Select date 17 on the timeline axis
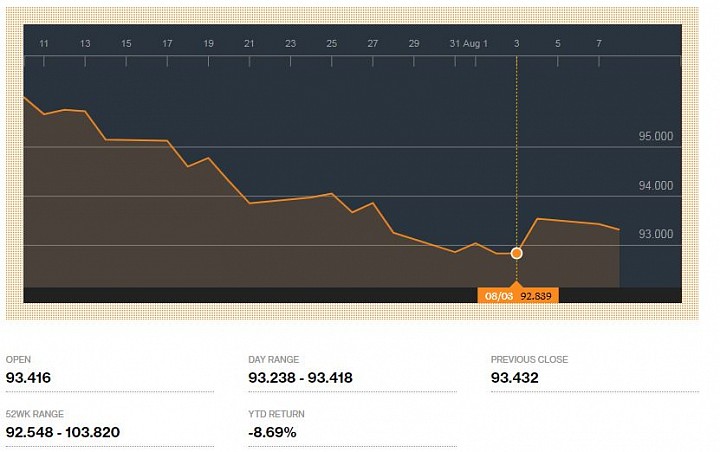The width and height of the screenshot is (720, 452). tap(167, 44)
